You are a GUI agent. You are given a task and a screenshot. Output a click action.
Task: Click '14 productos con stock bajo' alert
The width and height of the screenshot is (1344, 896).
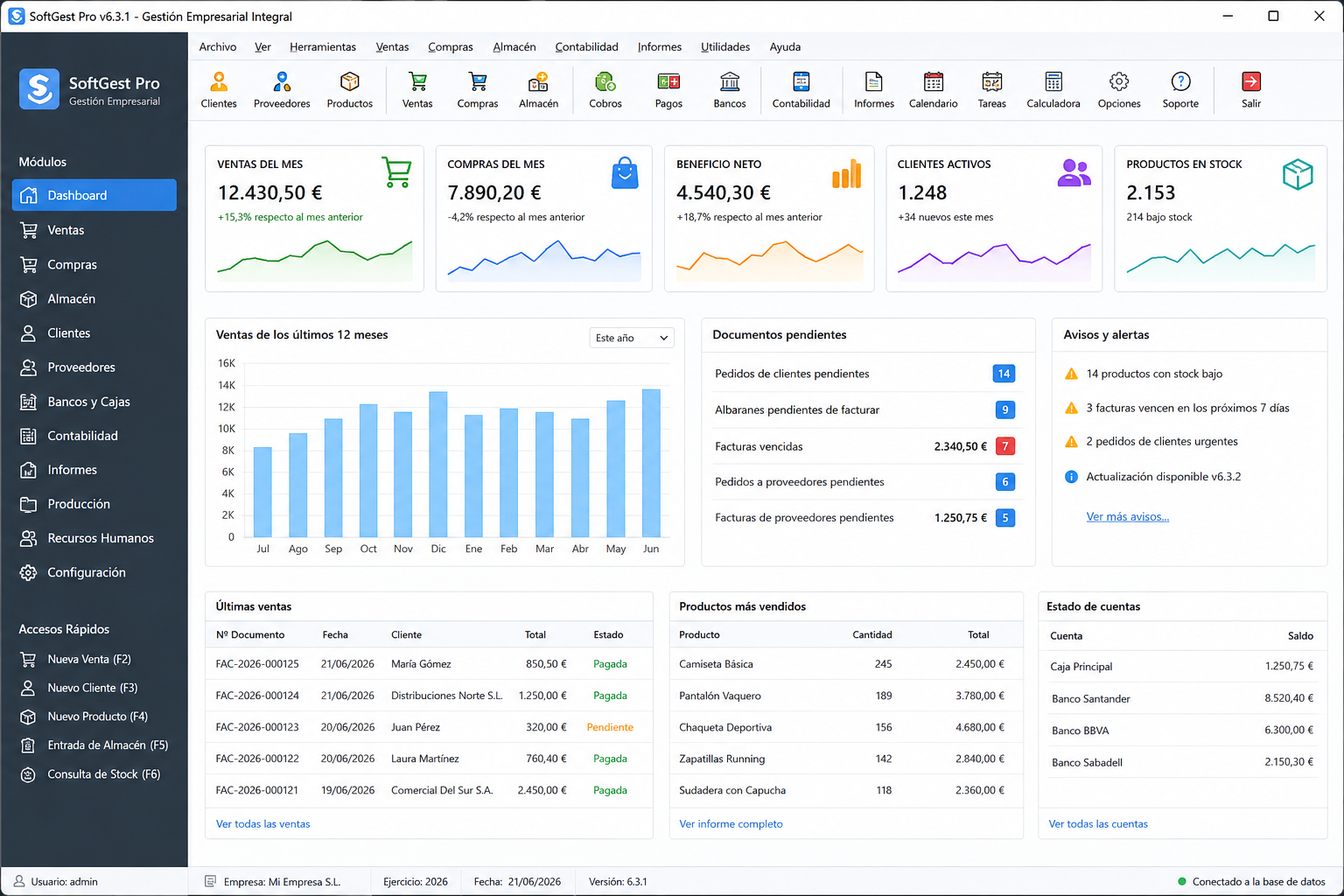click(x=1154, y=374)
